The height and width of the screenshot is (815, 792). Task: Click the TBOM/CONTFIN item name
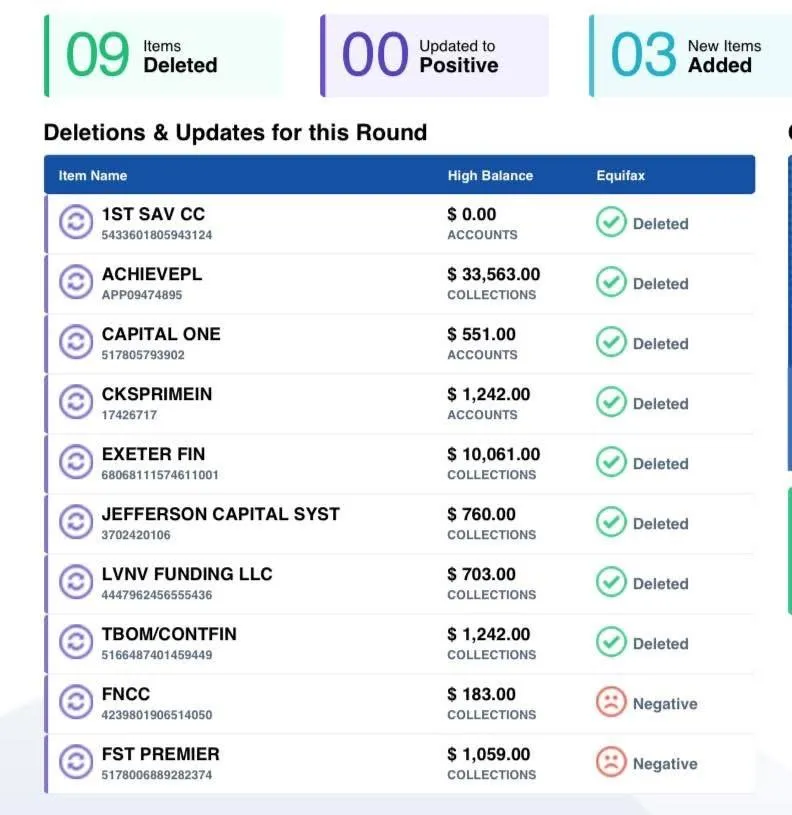pyautogui.click(x=169, y=634)
